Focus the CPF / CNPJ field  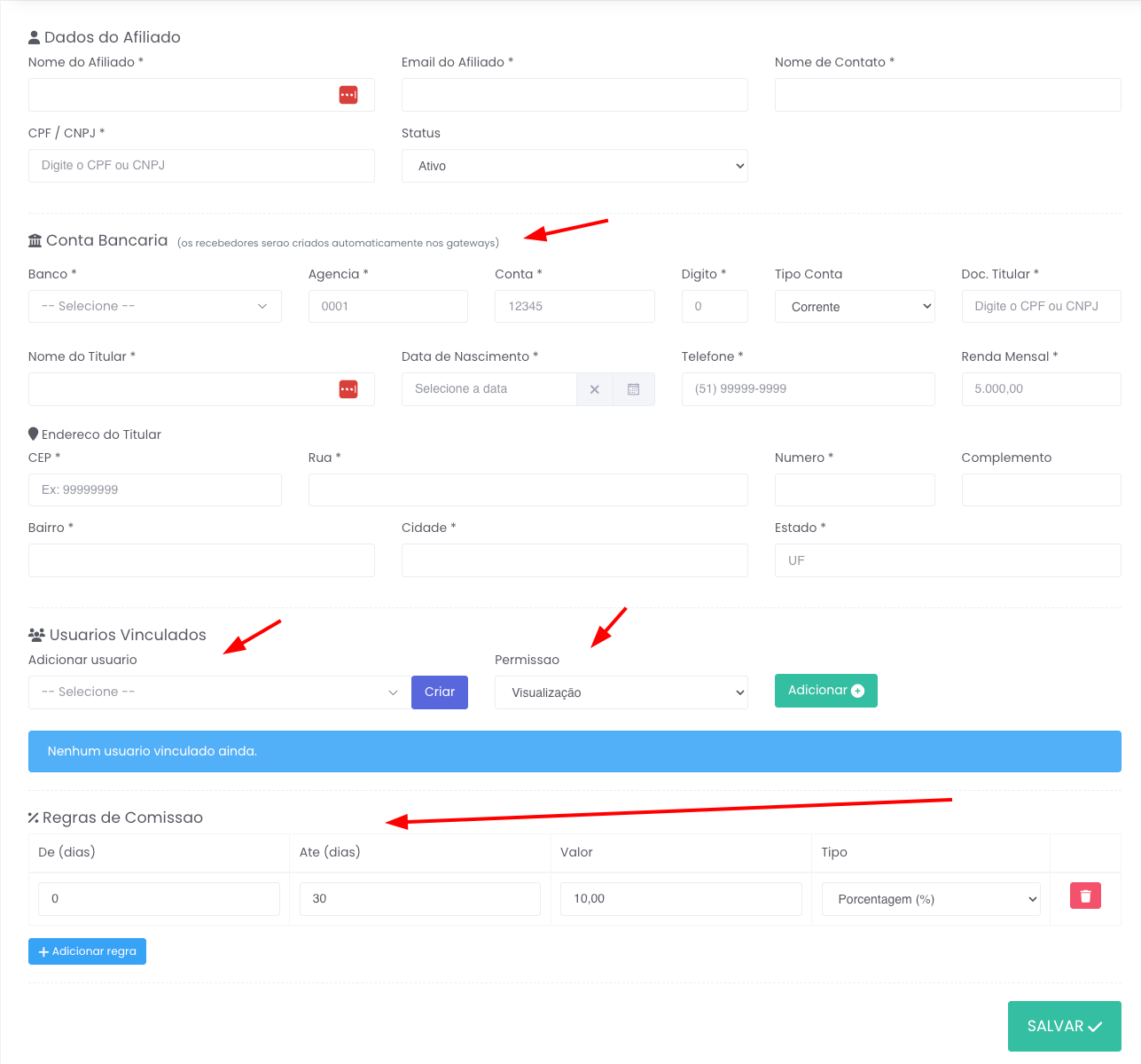coord(201,166)
